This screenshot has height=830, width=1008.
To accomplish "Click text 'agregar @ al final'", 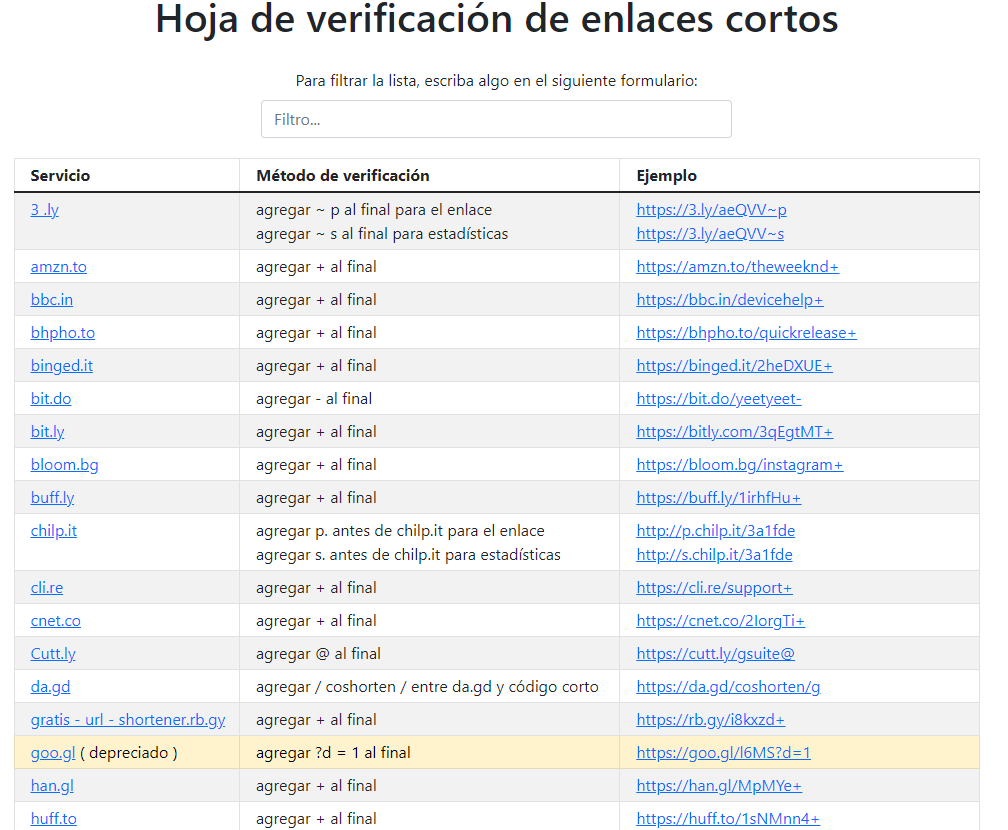I will coord(318,654).
